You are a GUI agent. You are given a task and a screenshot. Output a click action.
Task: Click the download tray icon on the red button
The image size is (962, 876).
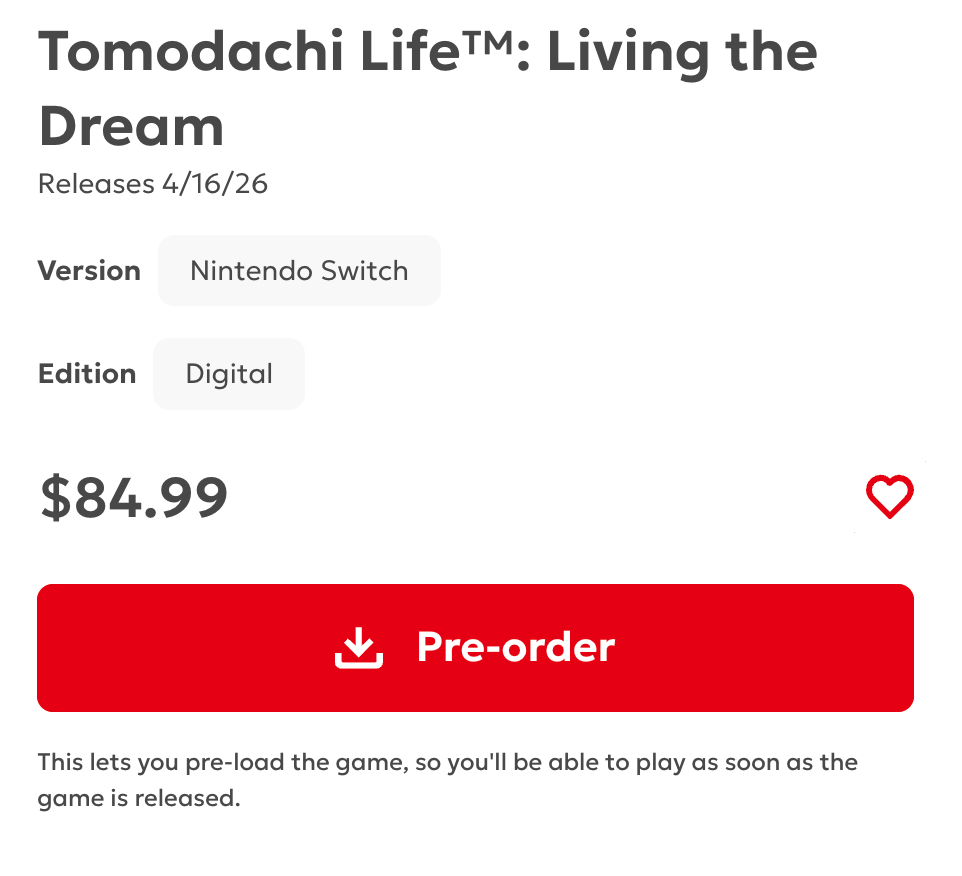tap(358, 648)
